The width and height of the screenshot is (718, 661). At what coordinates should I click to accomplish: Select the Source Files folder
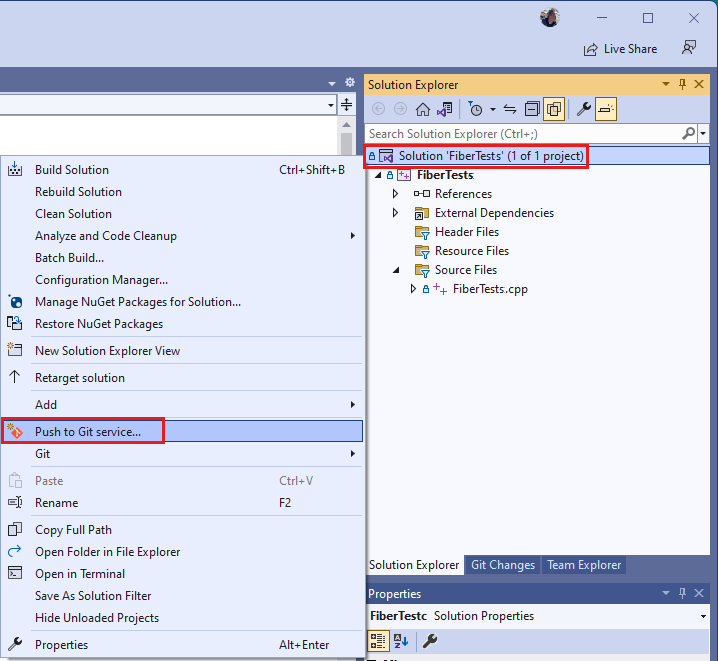[x=466, y=270]
